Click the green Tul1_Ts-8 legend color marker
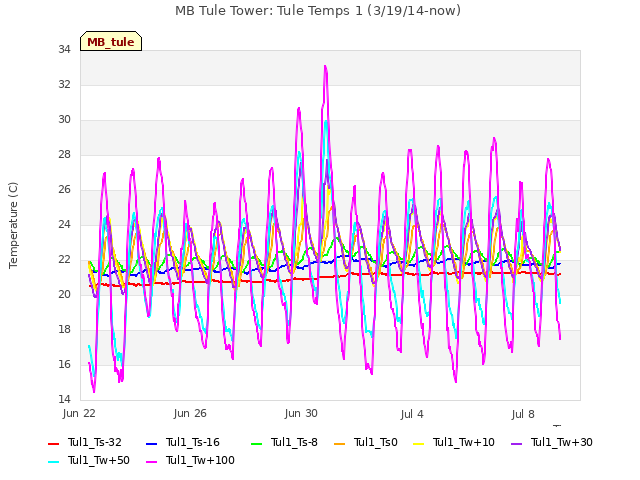This screenshot has height=480, width=640. click(x=256, y=444)
